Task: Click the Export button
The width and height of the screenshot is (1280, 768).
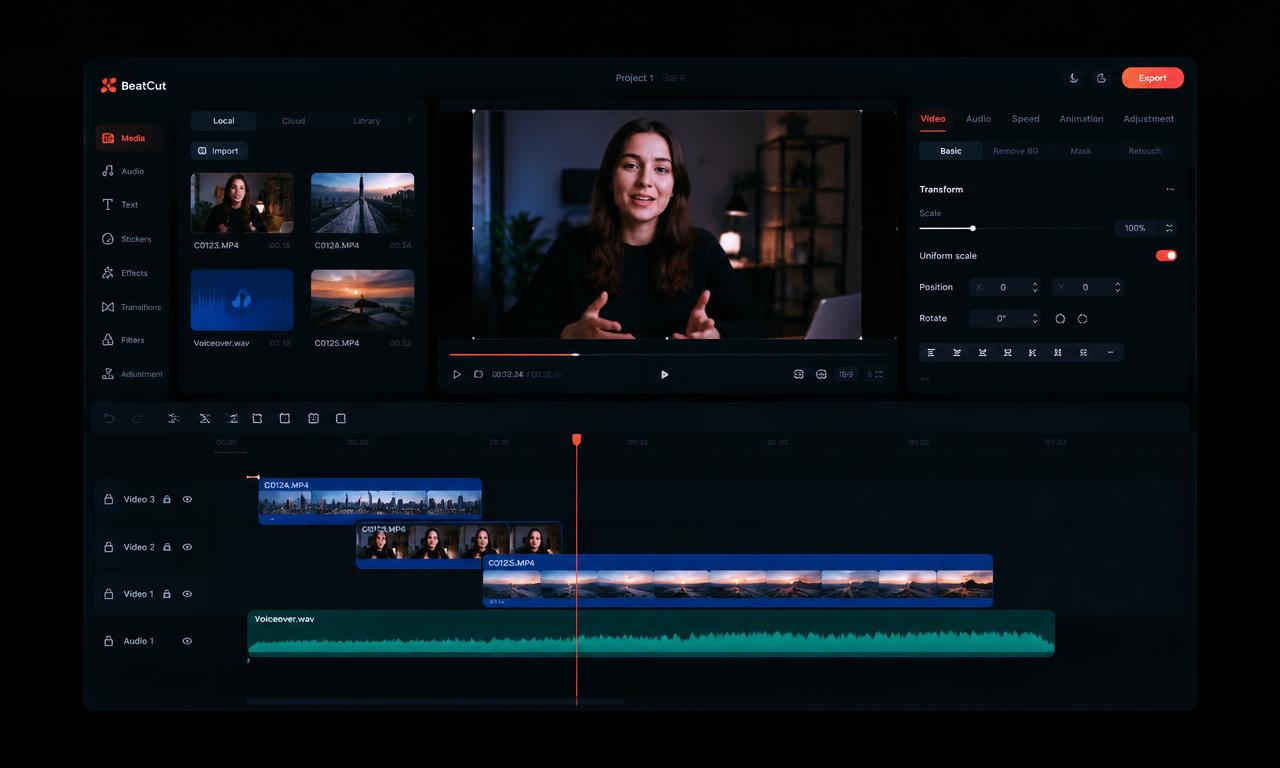Action: [1152, 78]
